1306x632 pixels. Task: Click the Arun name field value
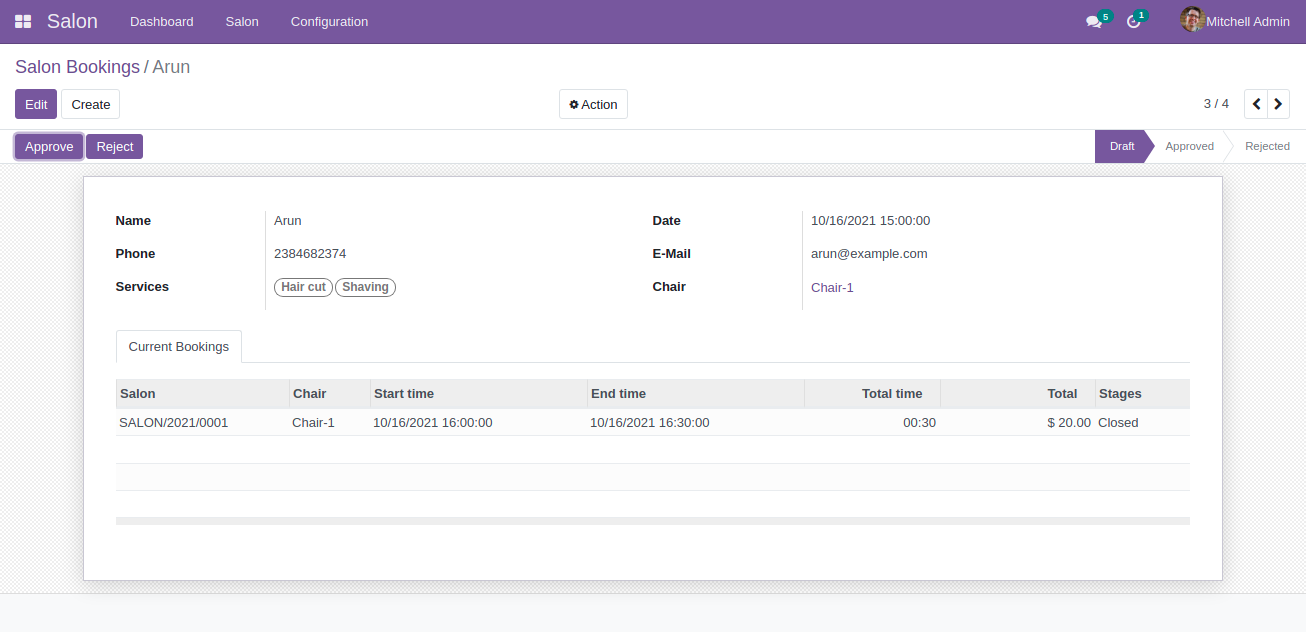click(x=288, y=220)
